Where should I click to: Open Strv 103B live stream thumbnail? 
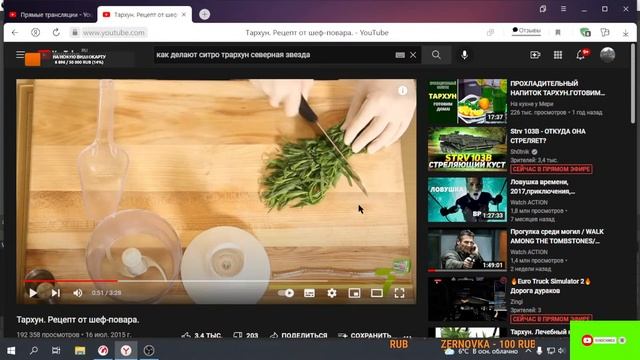coord(467,149)
